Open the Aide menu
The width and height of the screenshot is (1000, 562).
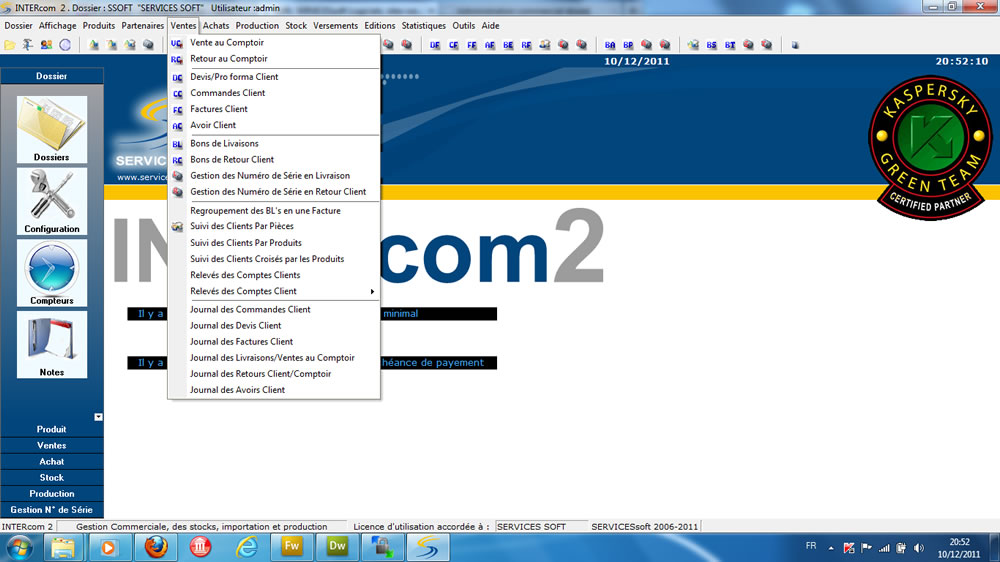coord(490,26)
